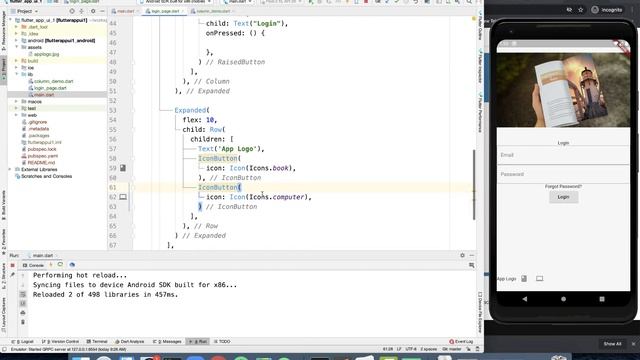
Task: Toggle scroll-to-end icon in console gutter
Action: [23, 303]
